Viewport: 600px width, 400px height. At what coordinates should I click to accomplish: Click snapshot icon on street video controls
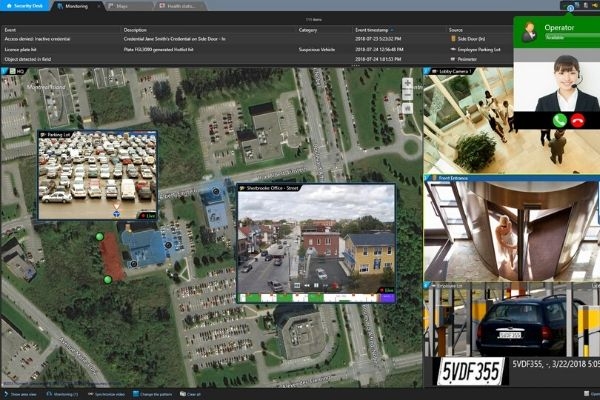(297, 286)
